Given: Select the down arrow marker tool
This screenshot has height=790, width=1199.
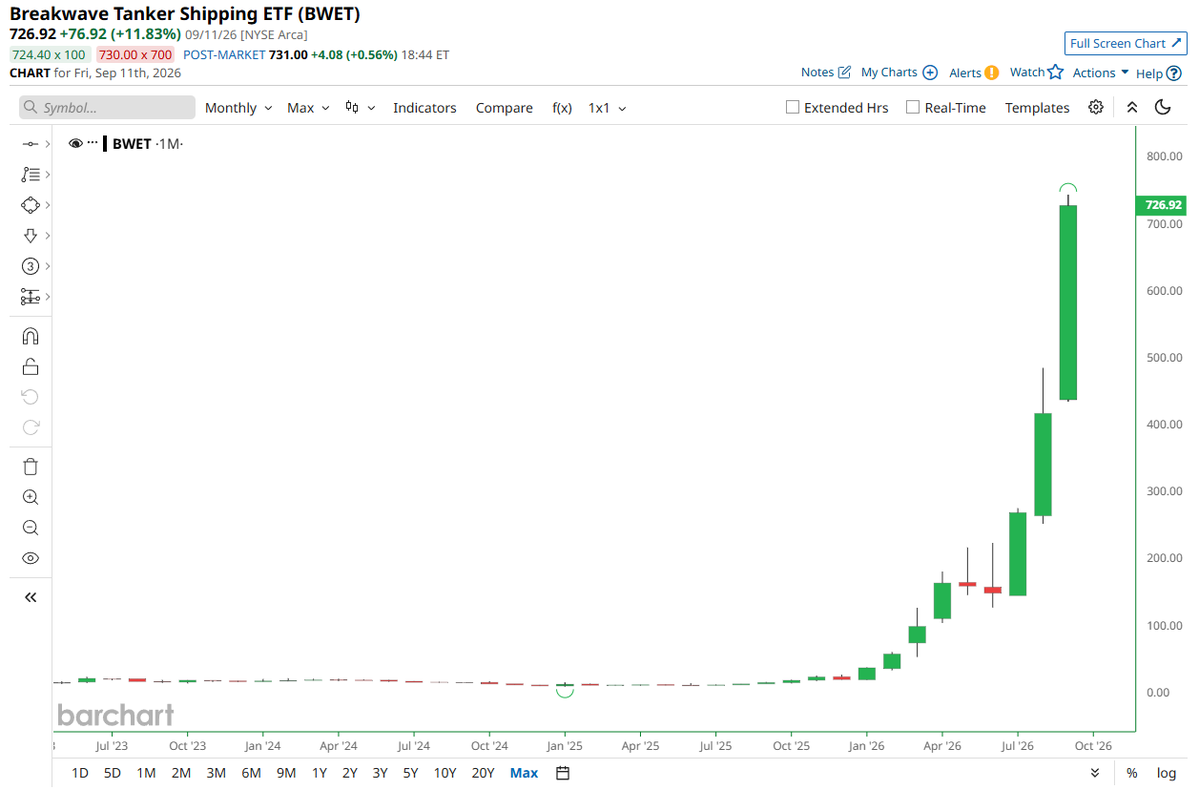Looking at the screenshot, I should click(30, 236).
